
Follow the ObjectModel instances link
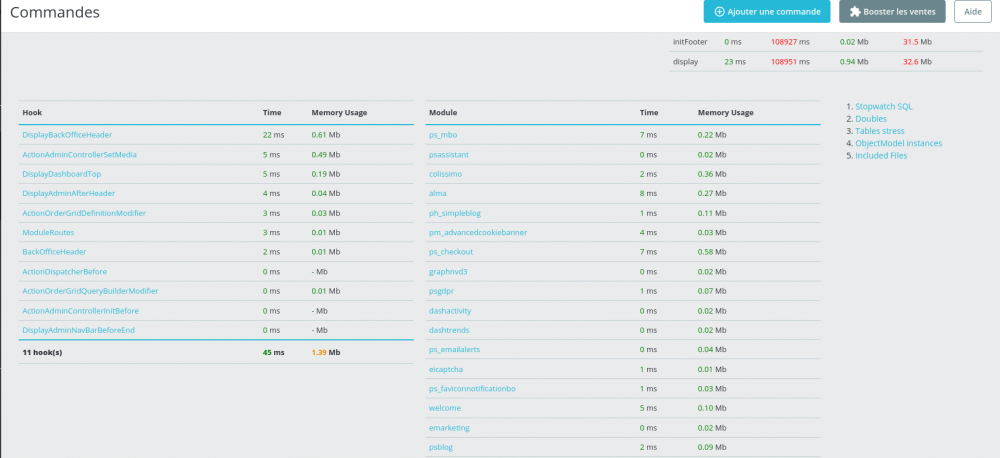(898, 143)
